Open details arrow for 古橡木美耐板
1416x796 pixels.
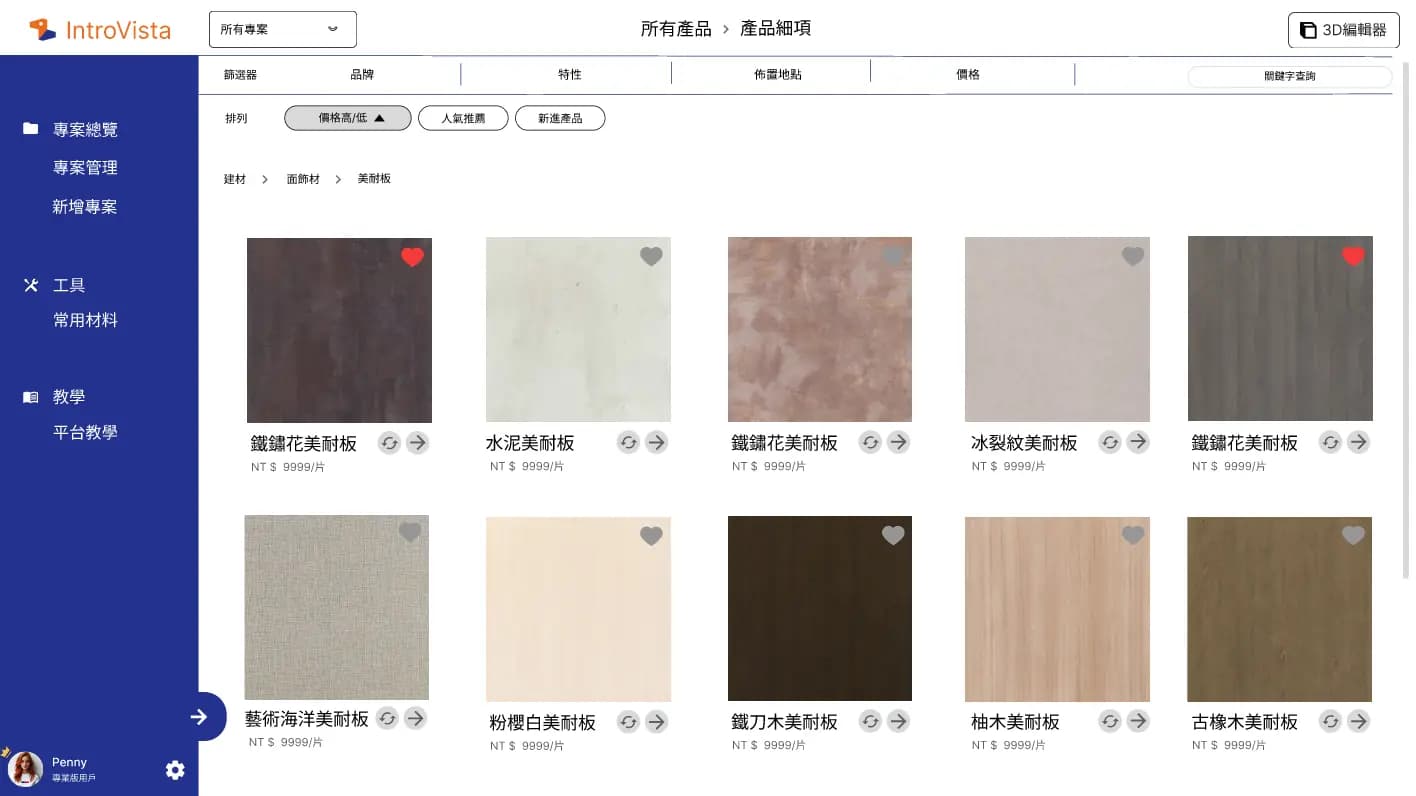pyautogui.click(x=1358, y=721)
